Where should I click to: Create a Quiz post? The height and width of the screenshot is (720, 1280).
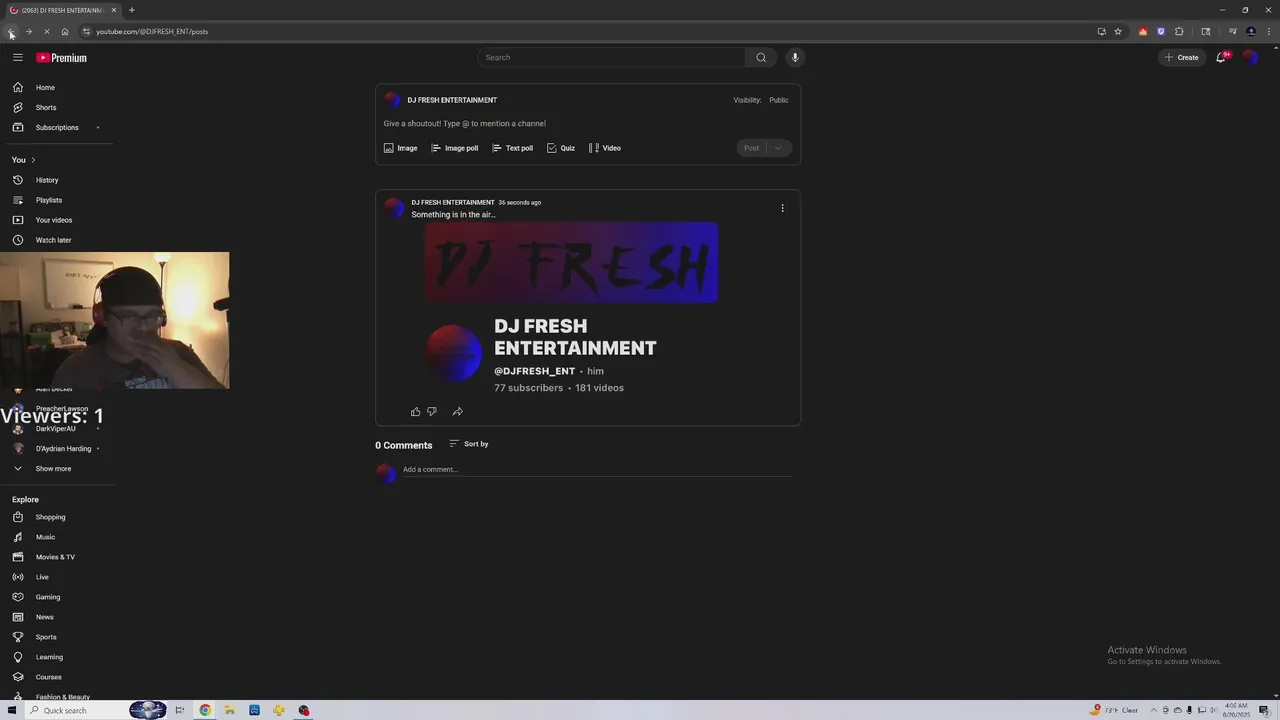tap(561, 148)
